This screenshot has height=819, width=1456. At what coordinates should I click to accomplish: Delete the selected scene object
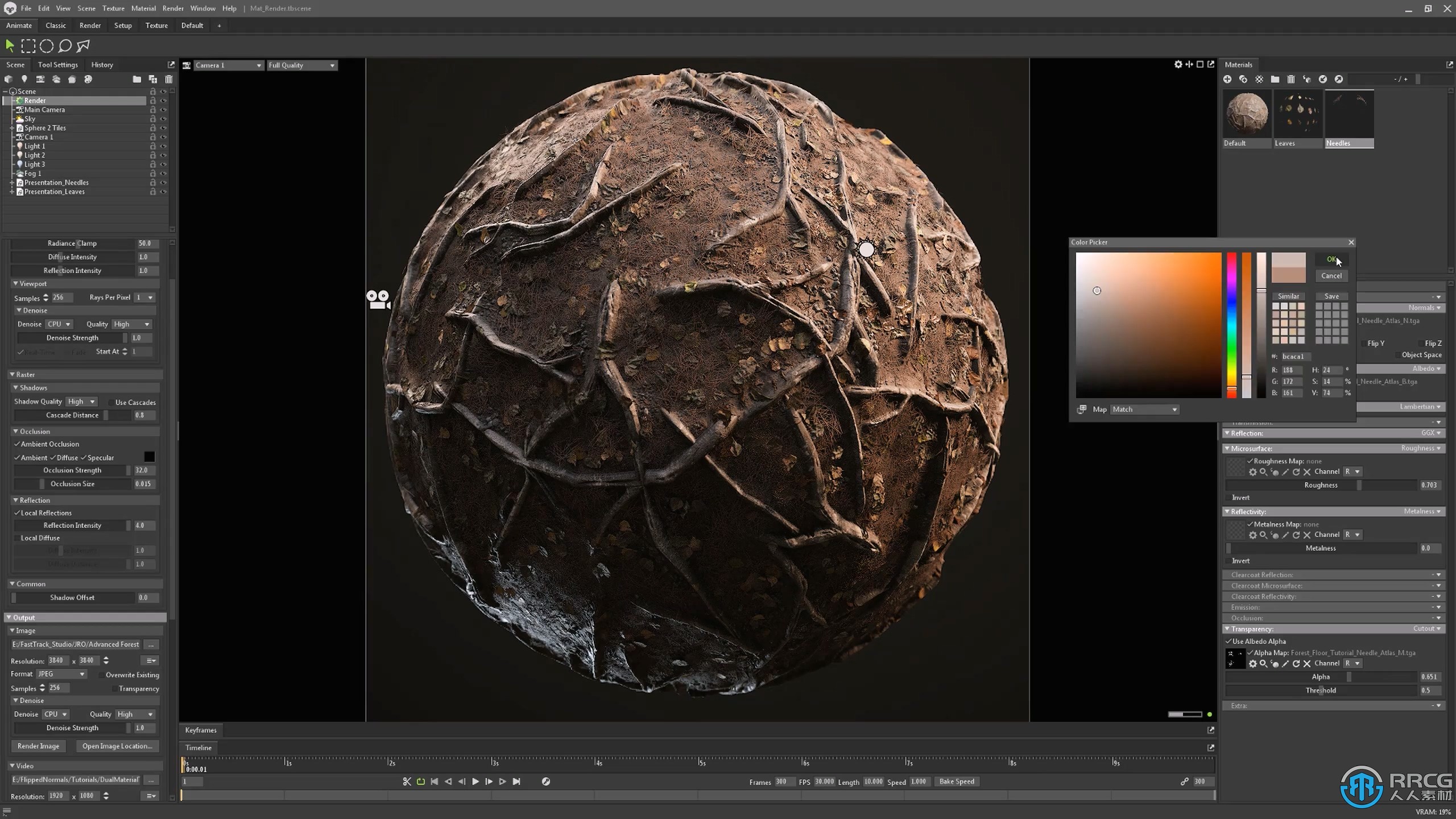(x=168, y=79)
